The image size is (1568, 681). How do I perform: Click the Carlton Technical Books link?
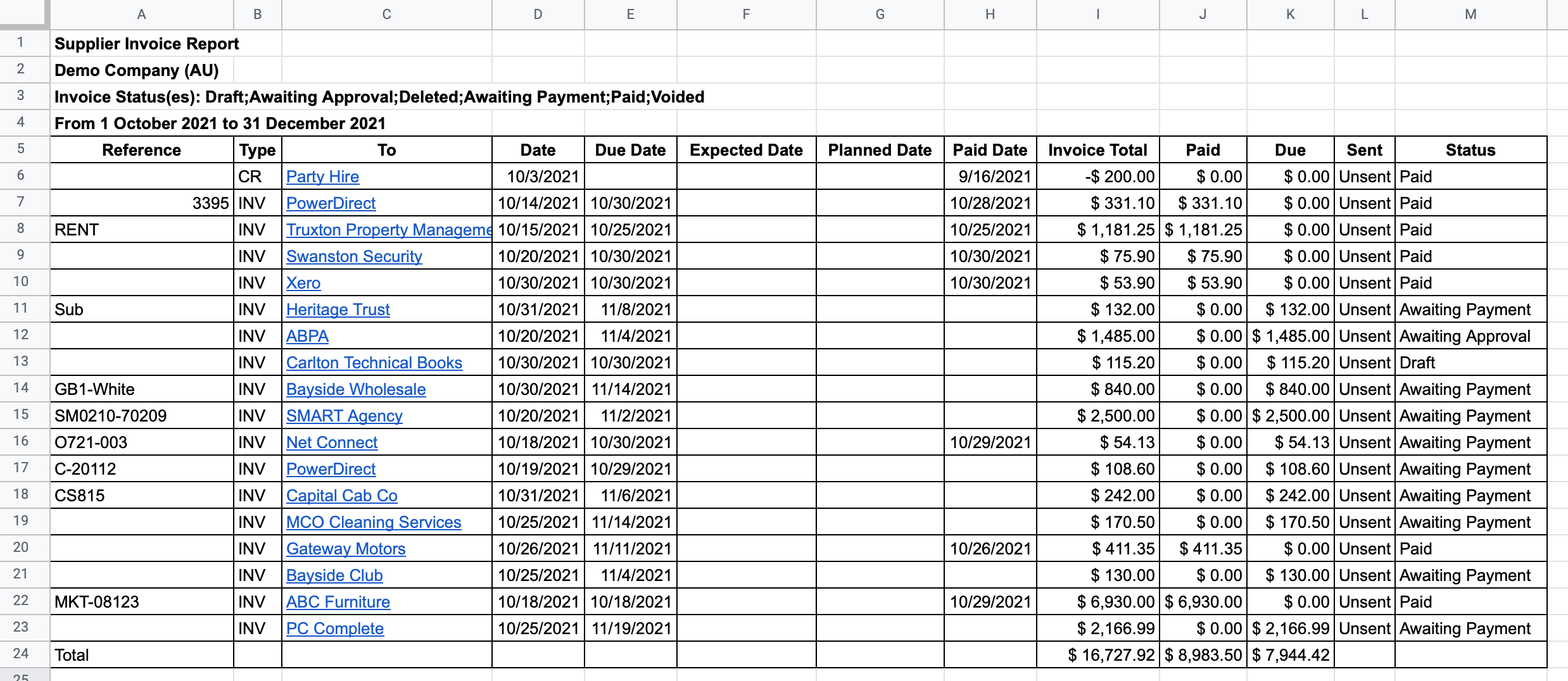coord(374,363)
